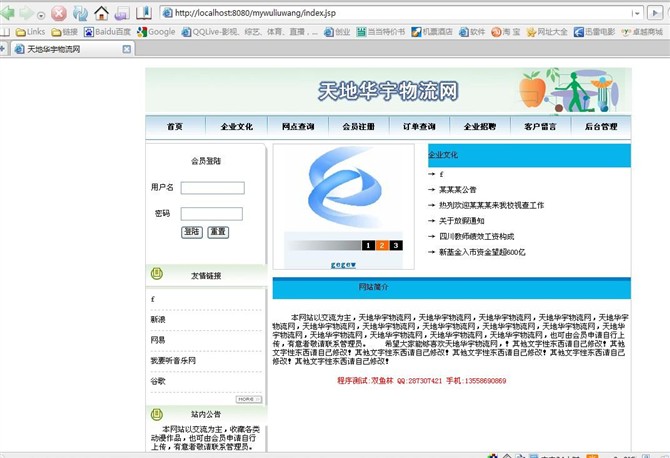
Task: Open the 迅雷电影 bookmark
Action: (x=594, y=32)
